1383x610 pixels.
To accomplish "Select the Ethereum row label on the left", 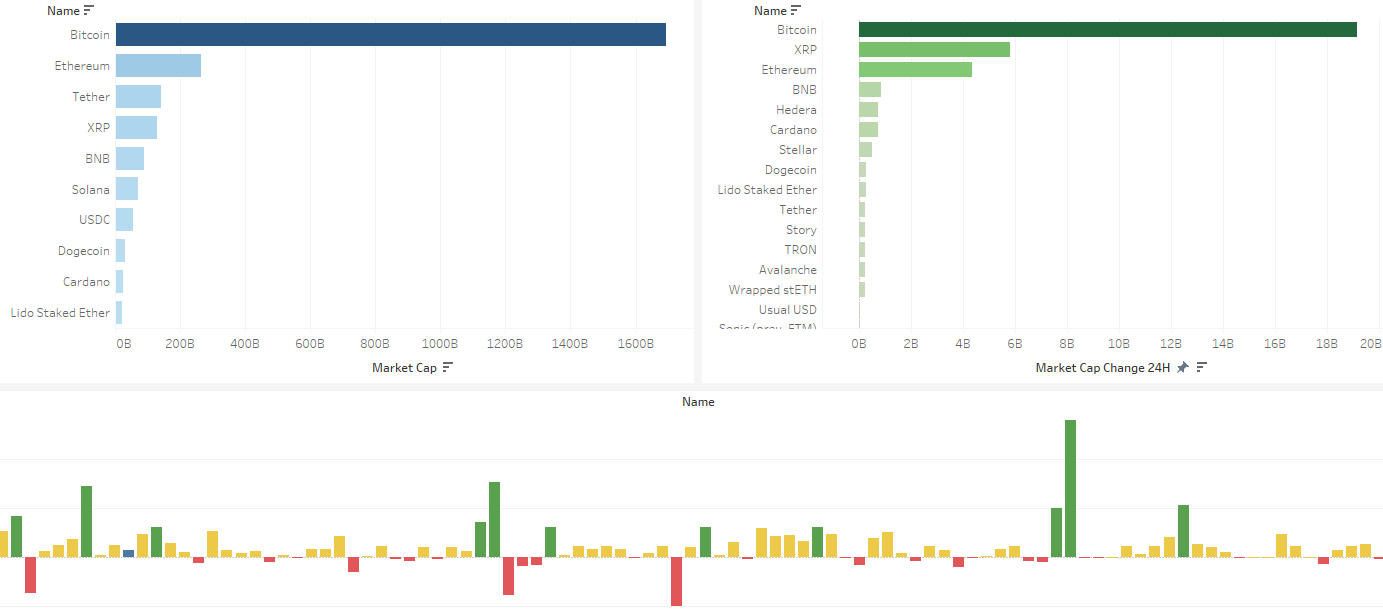I will point(84,65).
